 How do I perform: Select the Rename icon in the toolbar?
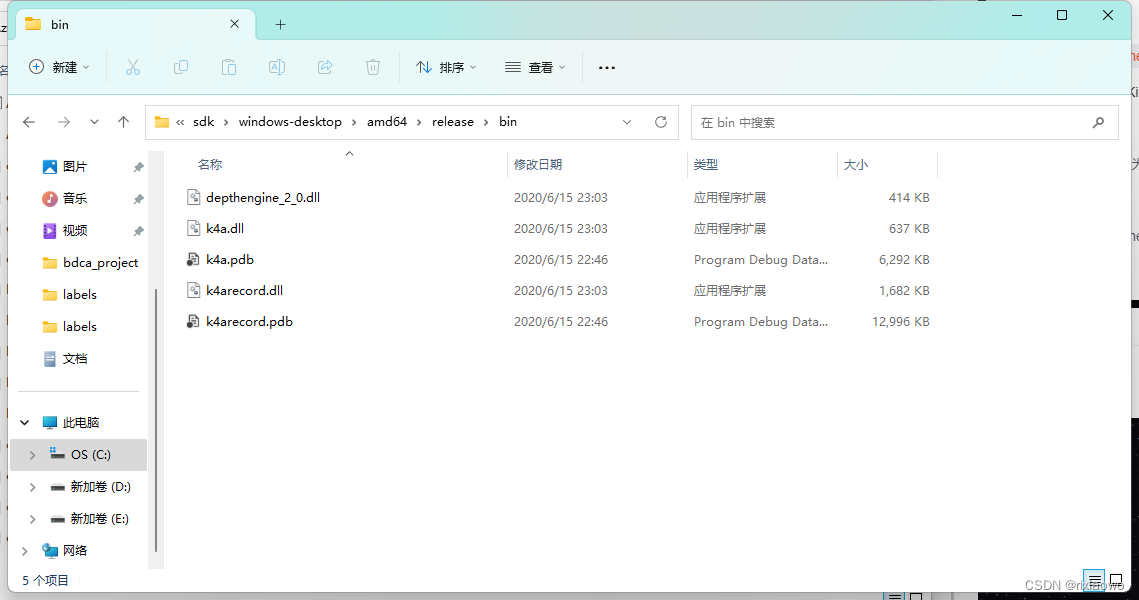coord(276,67)
